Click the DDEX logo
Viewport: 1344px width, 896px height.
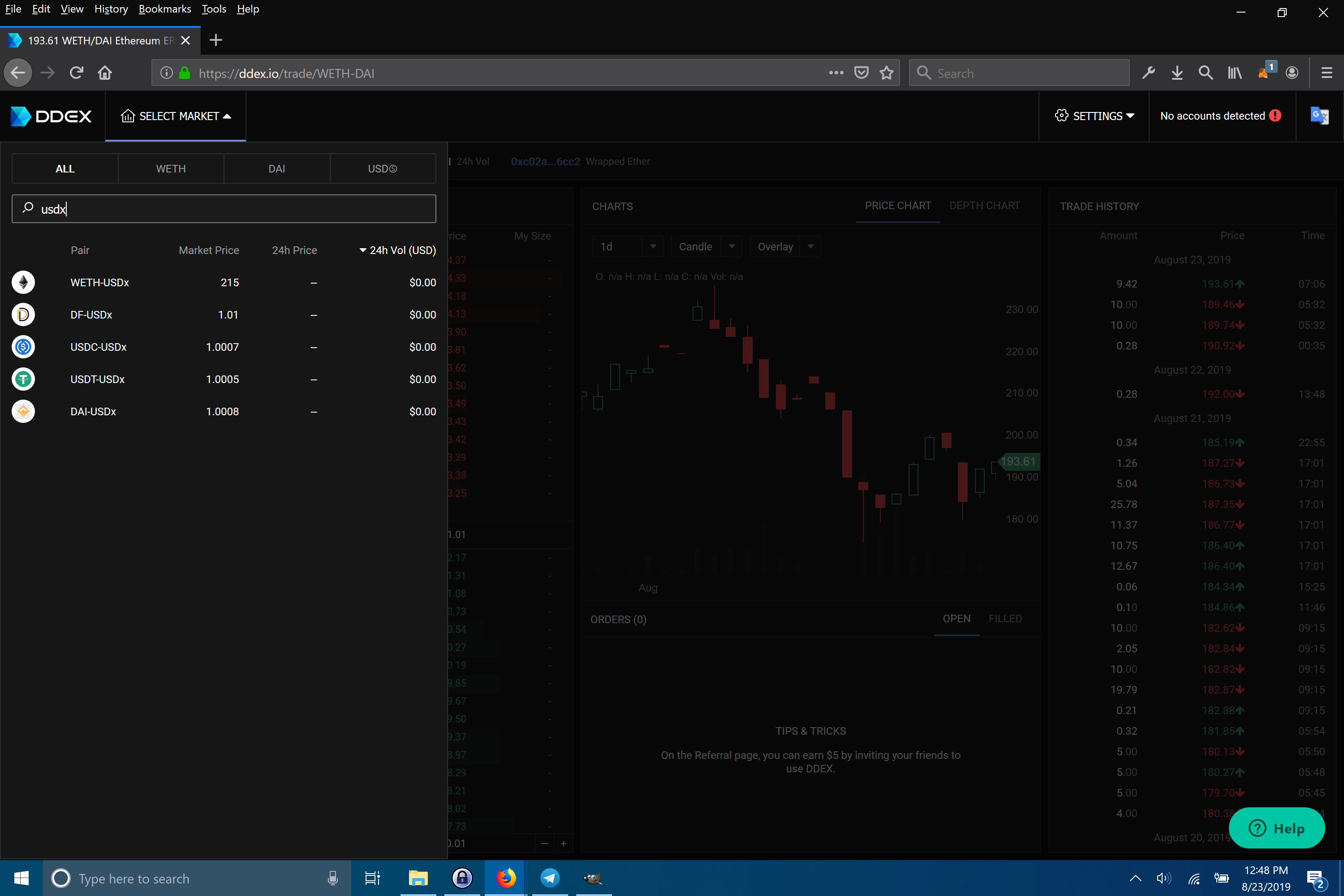[x=51, y=116]
